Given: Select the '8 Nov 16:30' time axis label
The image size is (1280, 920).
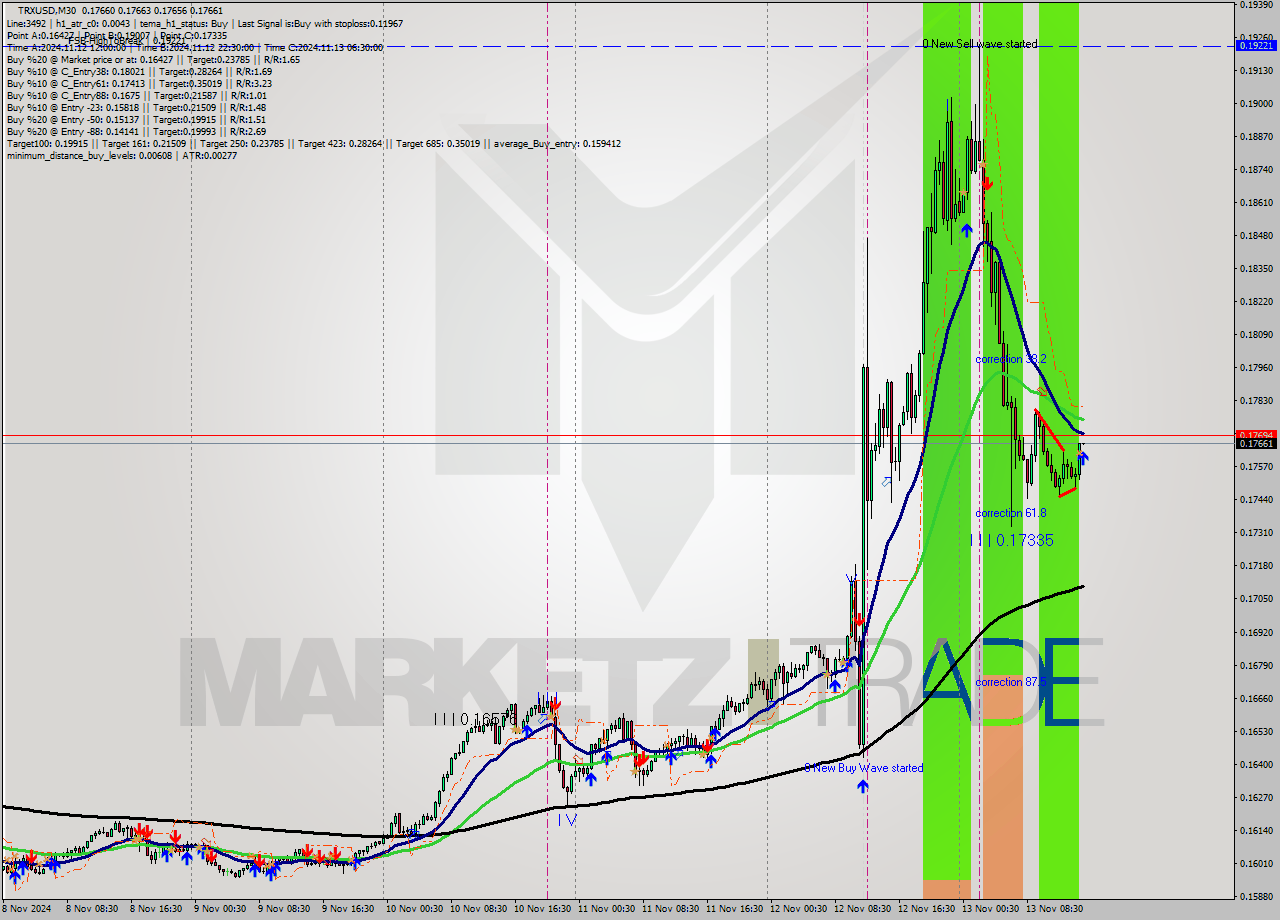Looking at the screenshot, I should click(158, 909).
